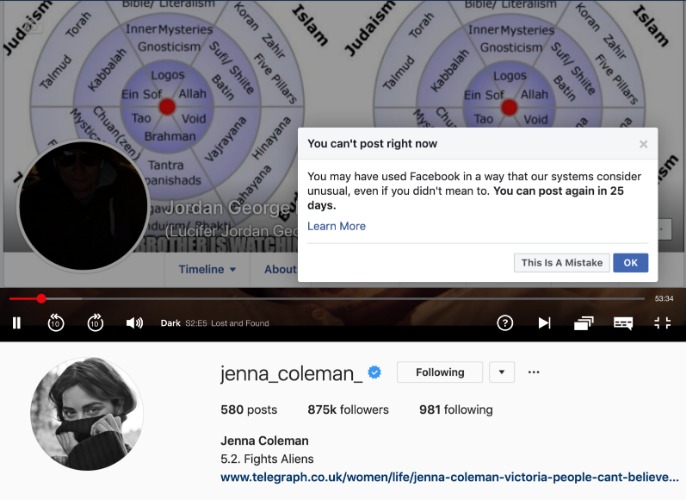Open subtitles and audio options icon
The image size is (686, 500).
pos(623,323)
